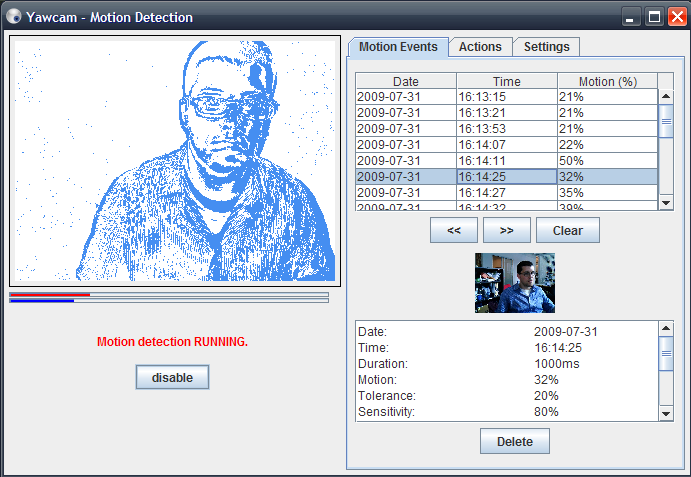The width and height of the screenshot is (691, 477).
Task: Maximize the Yawcam window
Action: click(x=654, y=17)
